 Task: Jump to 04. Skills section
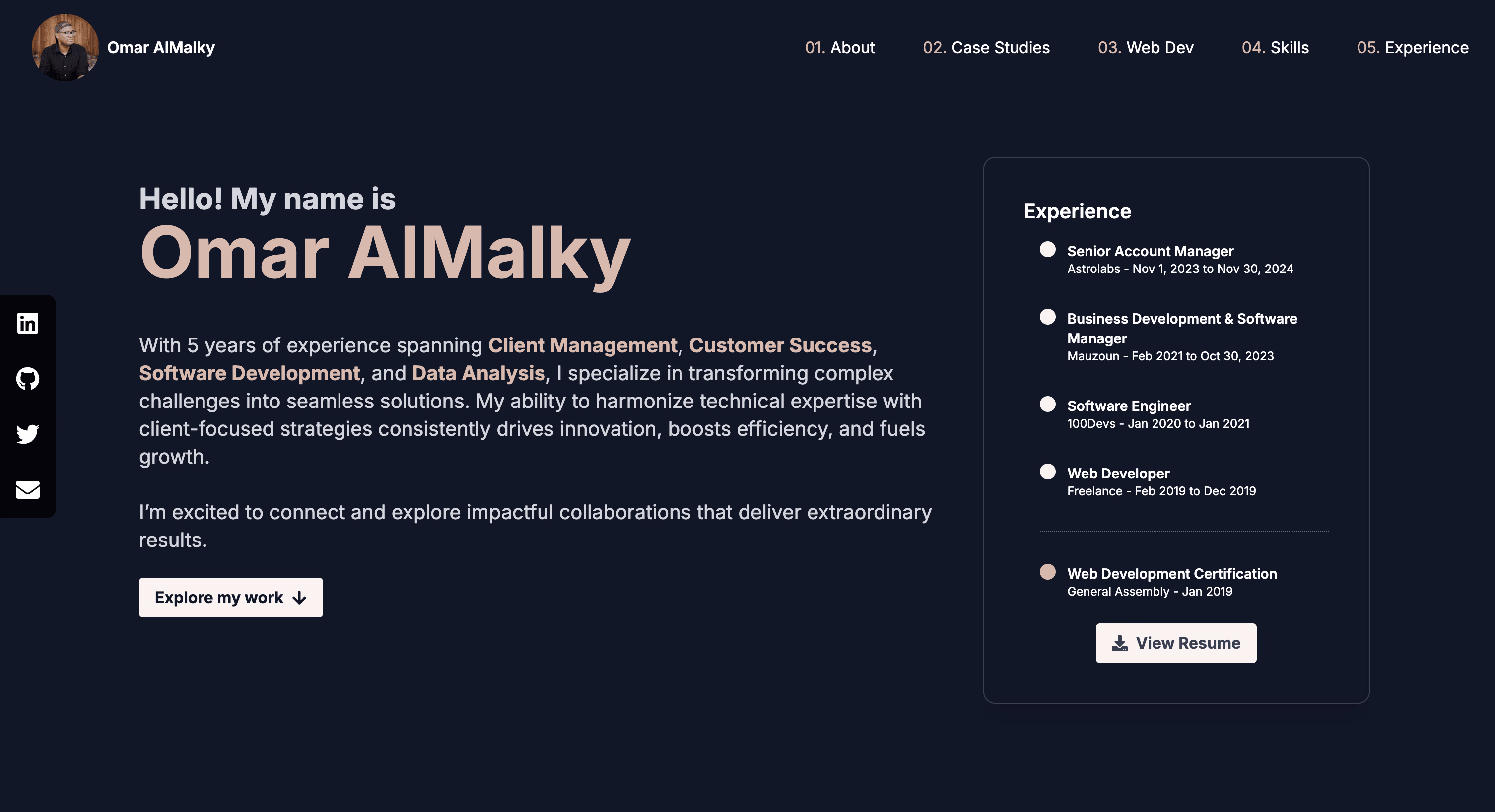[x=1275, y=48]
